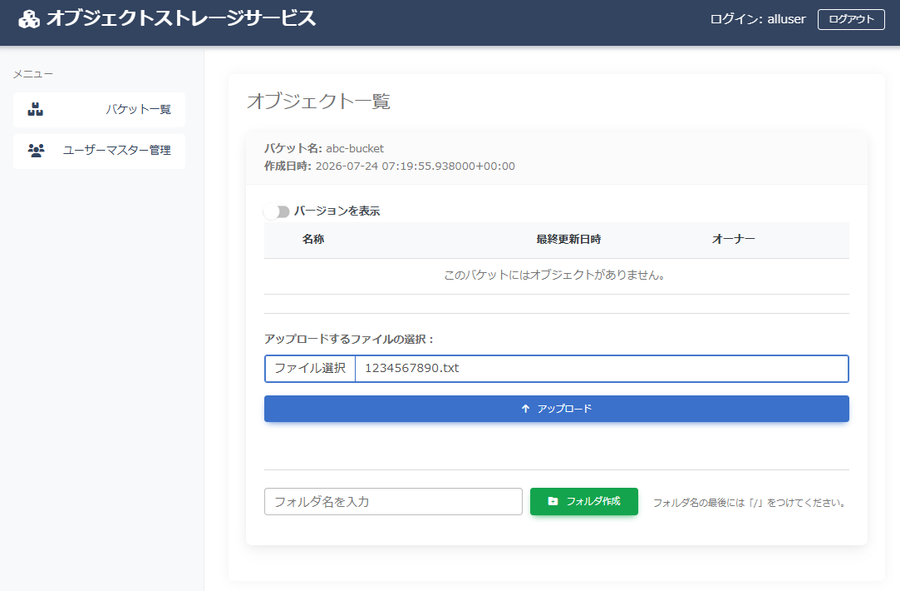Click the 名称 column header
Screen dimensions: 900x591
tap(313, 239)
